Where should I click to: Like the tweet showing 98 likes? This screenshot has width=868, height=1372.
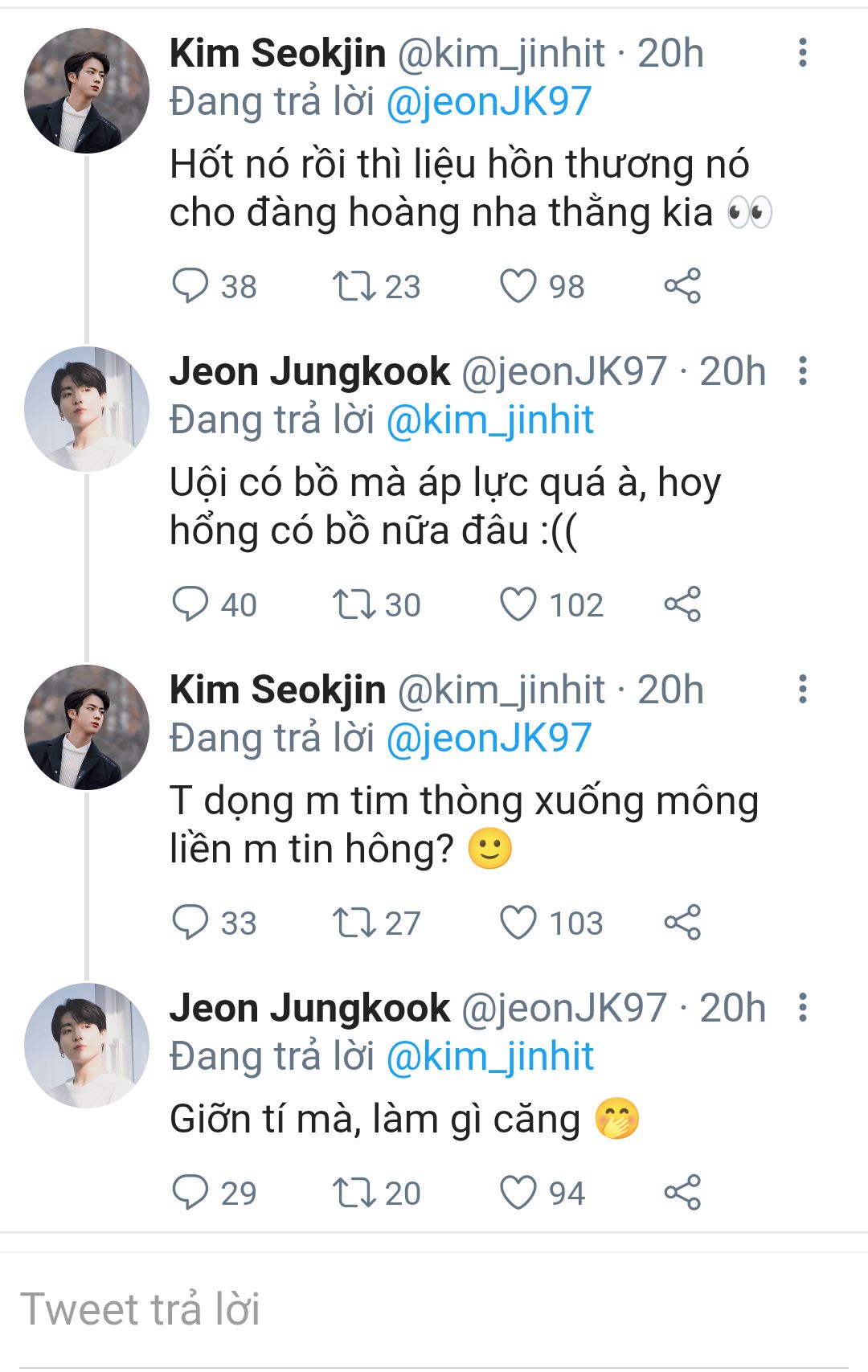click(518, 286)
